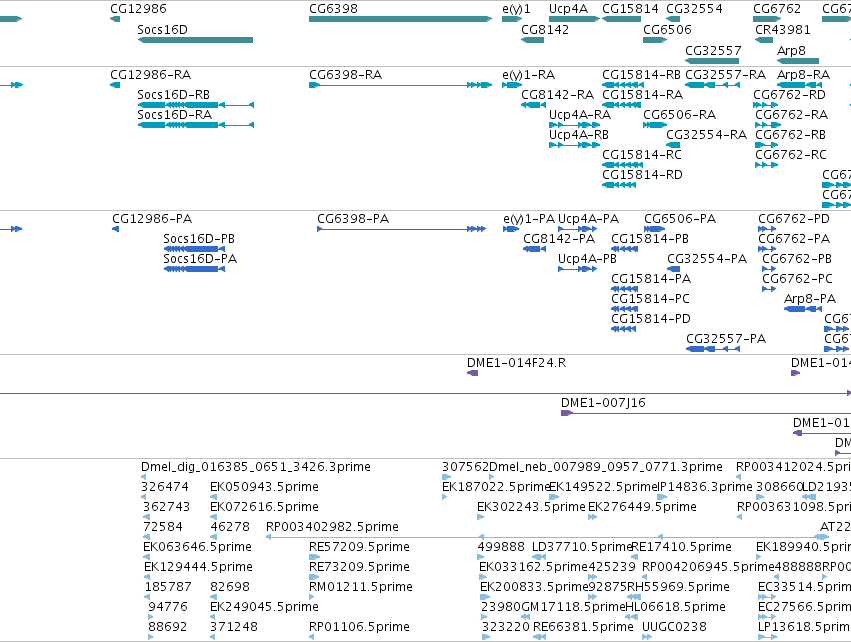
Task: Click the long CG6398 gene bar
Action: pos(400,19)
